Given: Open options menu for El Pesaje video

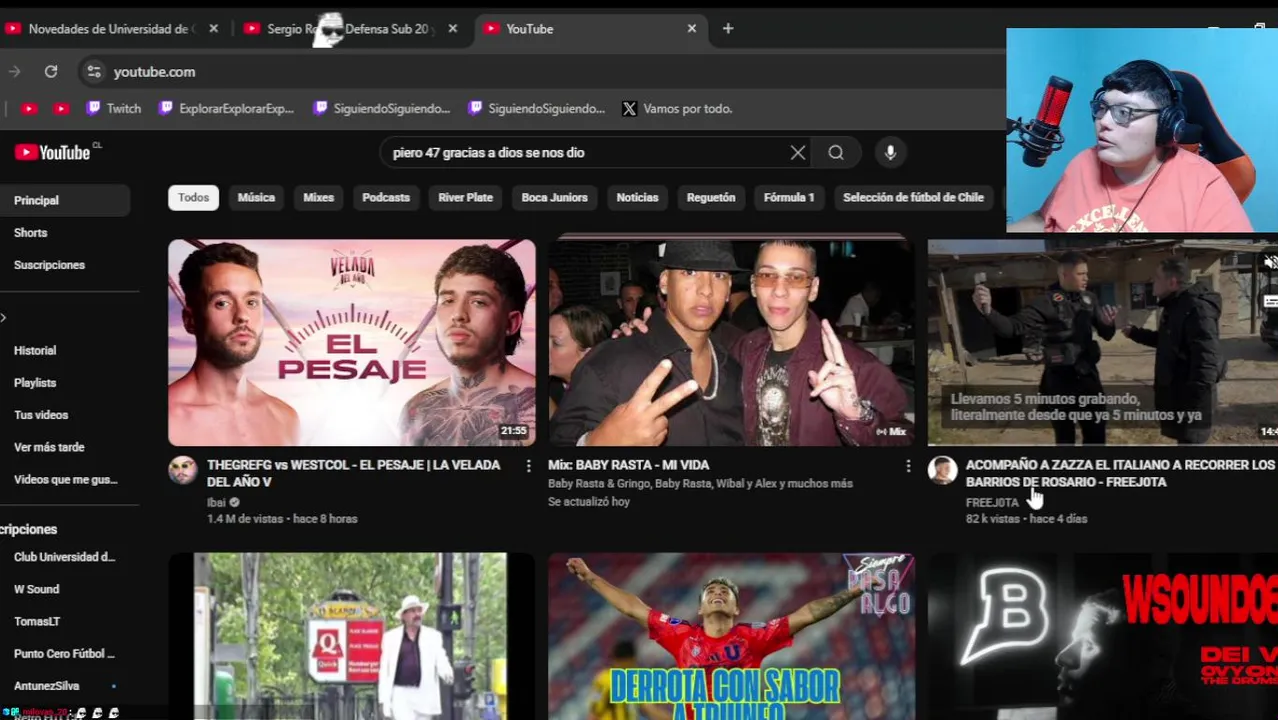Looking at the screenshot, I should click(528, 466).
